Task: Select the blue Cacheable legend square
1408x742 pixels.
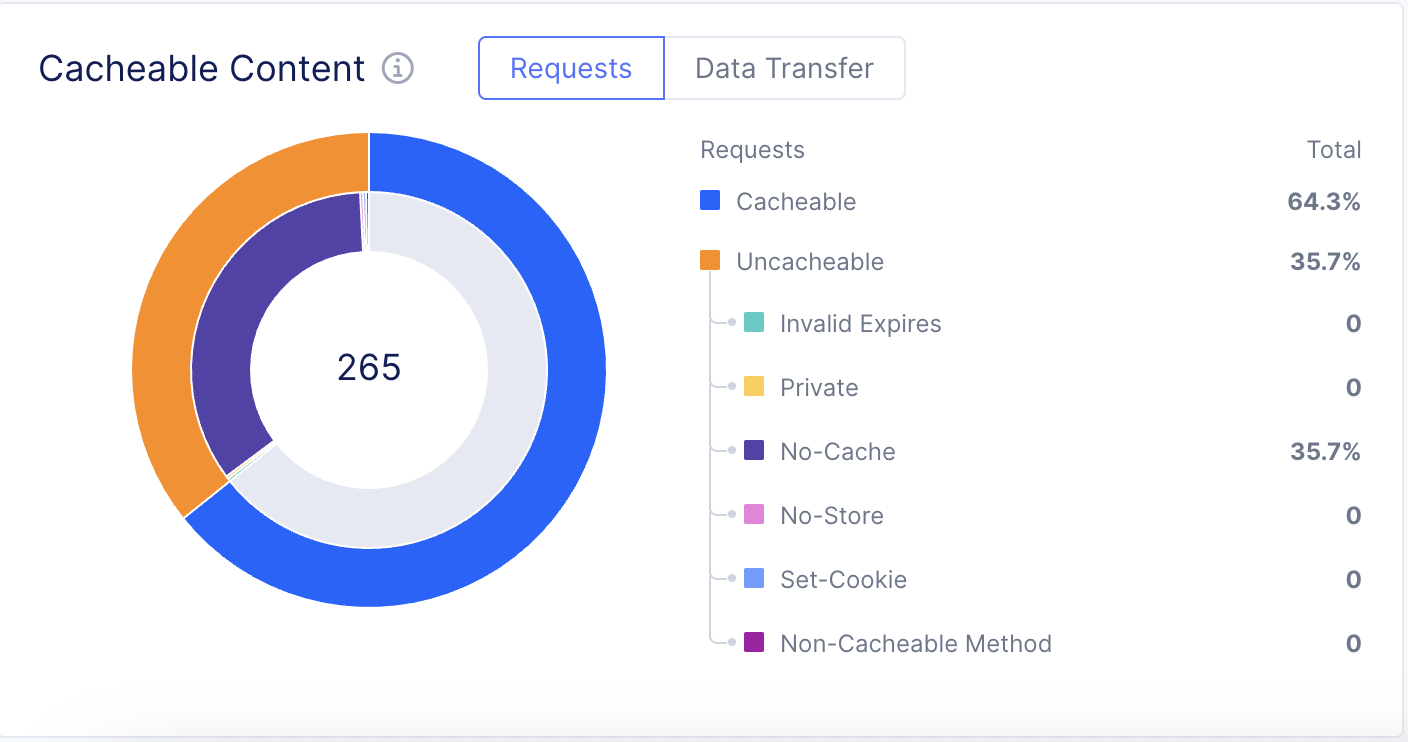Action: pyautogui.click(x=709, y=200)
